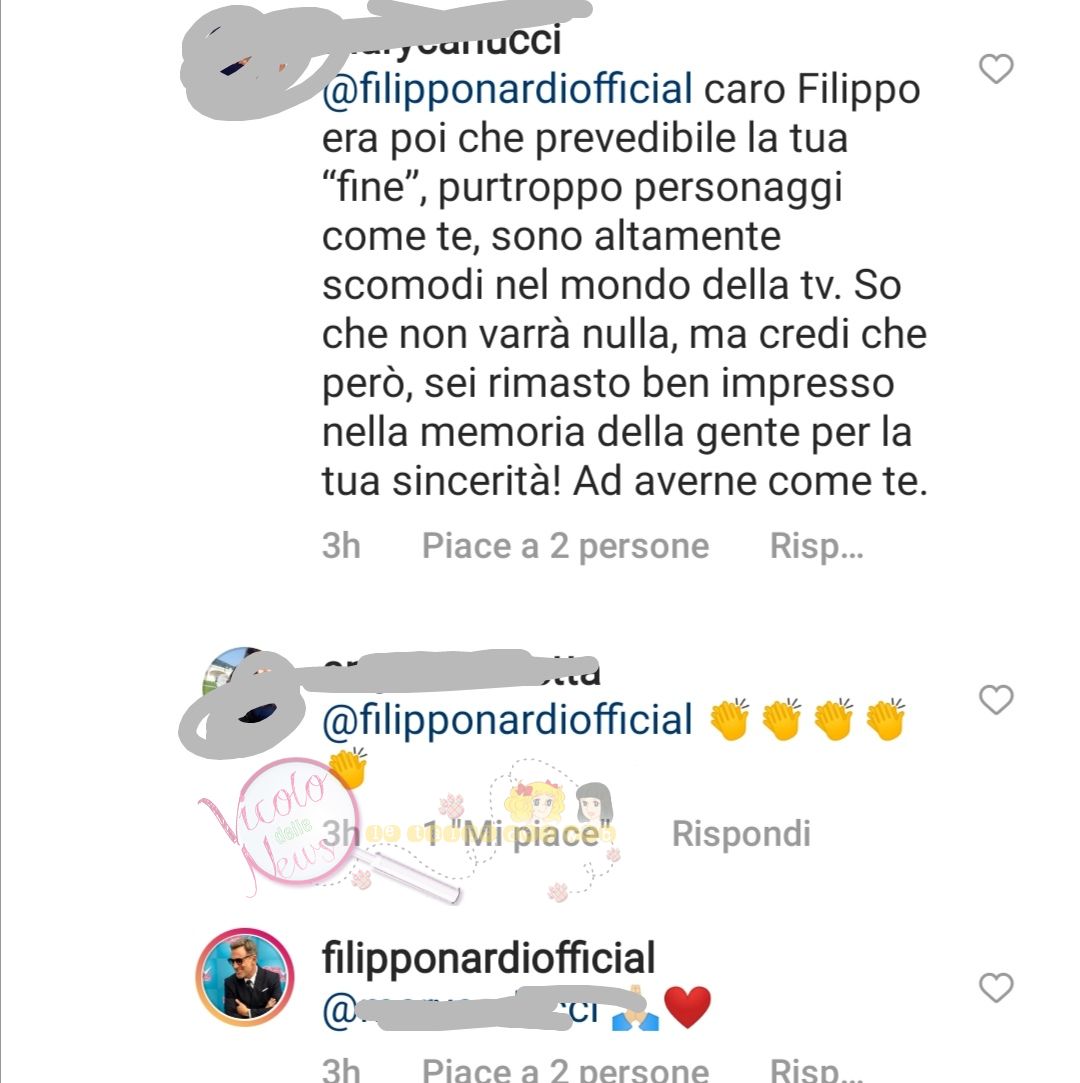Open the bold filipponardiofficial username
This screenshot has height=1083, width=1080.
coord(488,958)
